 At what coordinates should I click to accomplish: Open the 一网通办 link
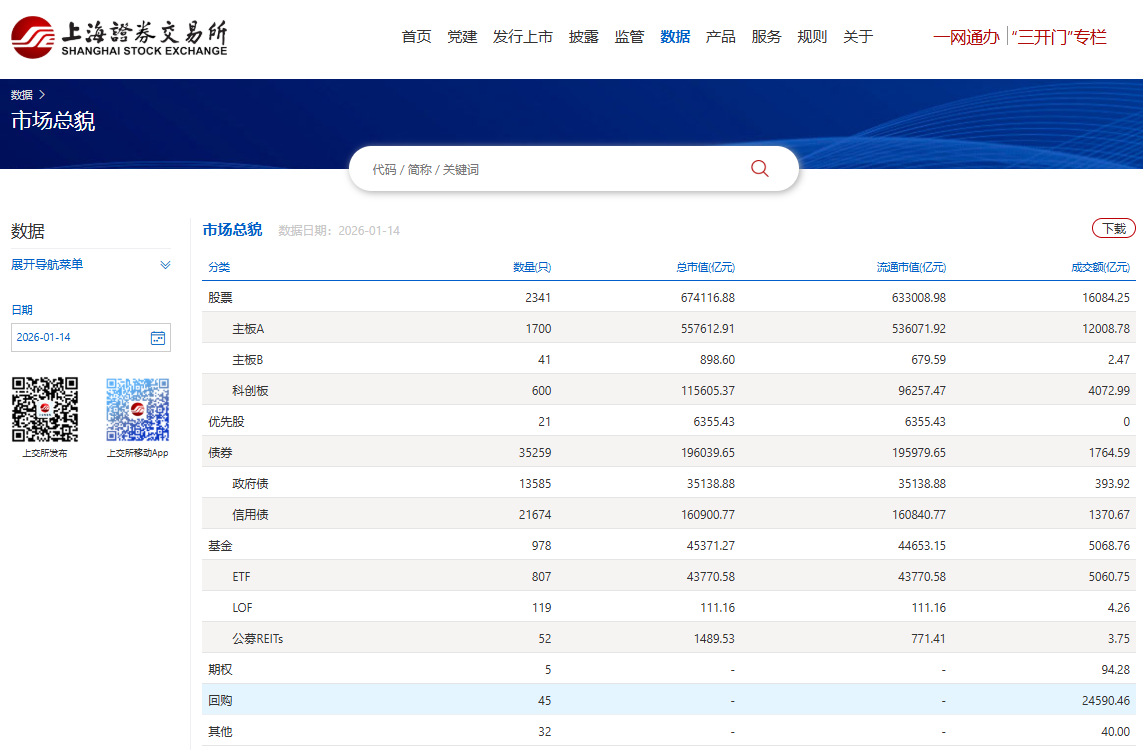click(965, 38)
